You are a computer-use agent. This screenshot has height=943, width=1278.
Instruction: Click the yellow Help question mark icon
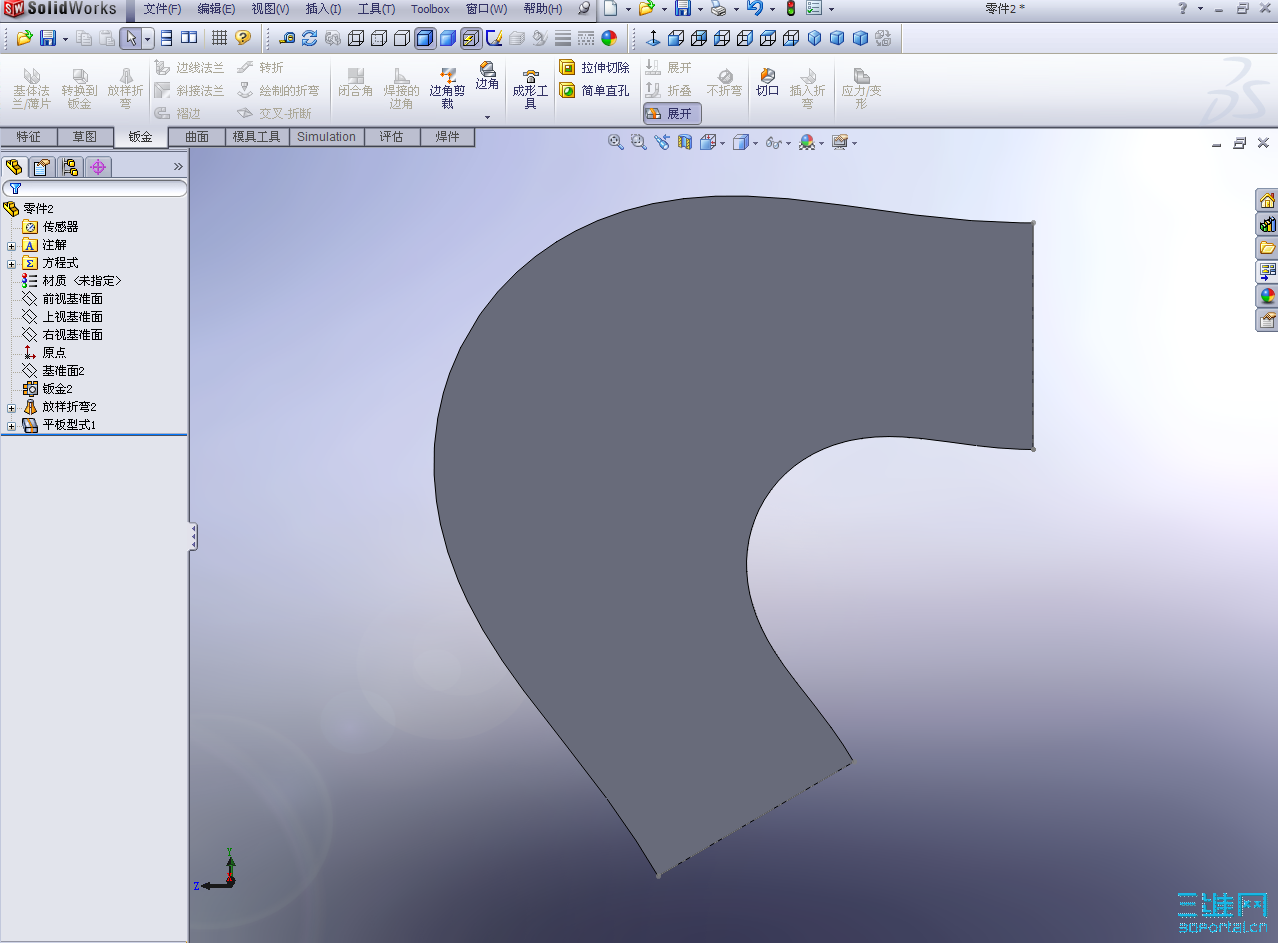tap(243, 38)
